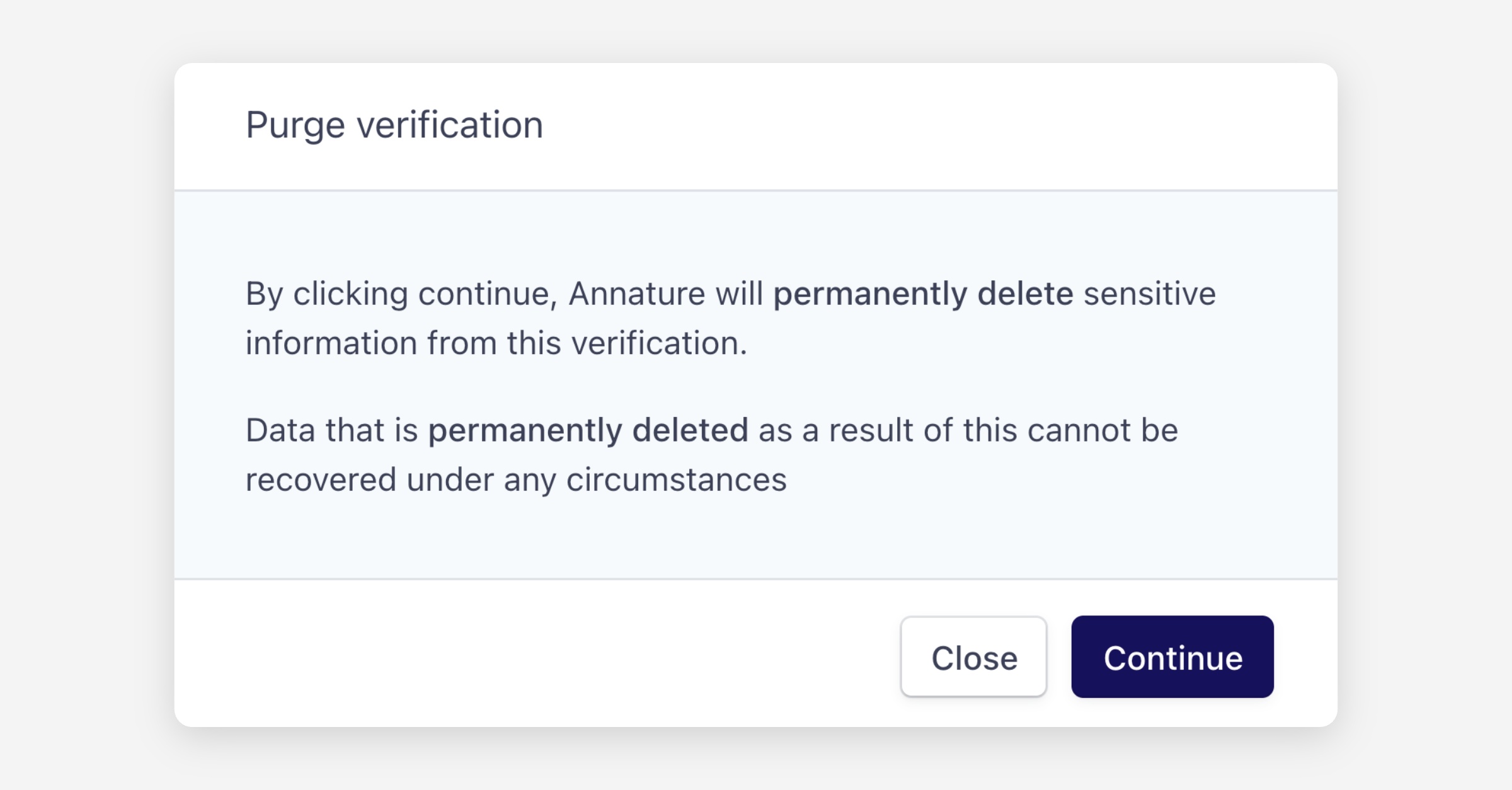Confirm the purge with the Continue button
The image size is (1512, 790).
(1172, 657)
